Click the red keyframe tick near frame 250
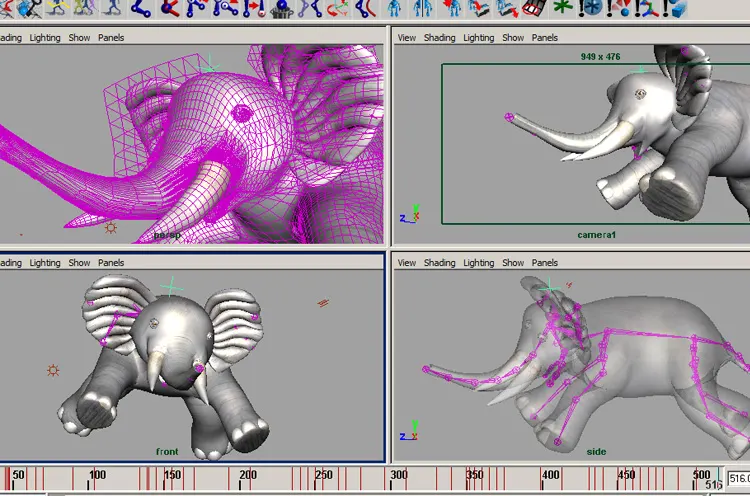Image resolution: width=750 pixels, height=496 pixels. 316,478
